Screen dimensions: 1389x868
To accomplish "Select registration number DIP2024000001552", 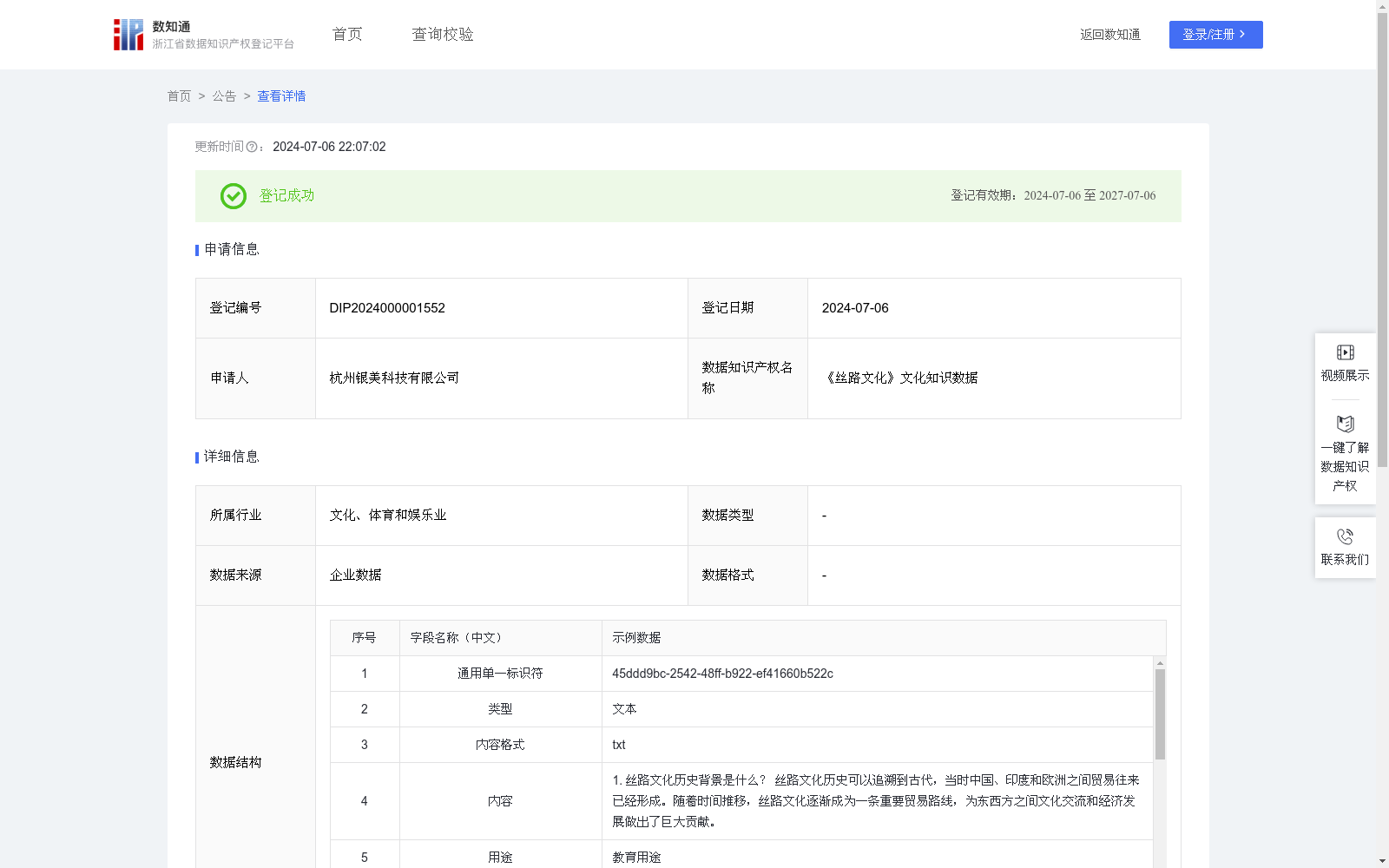I will tap(387, 308).
